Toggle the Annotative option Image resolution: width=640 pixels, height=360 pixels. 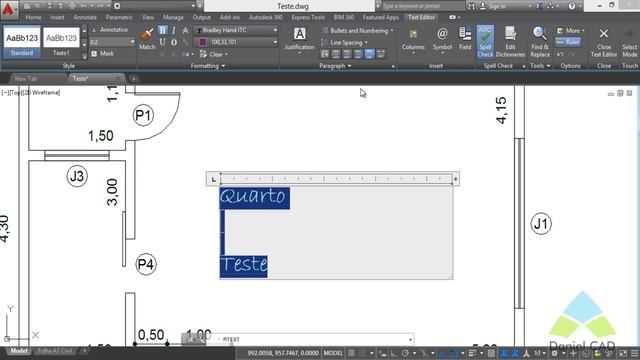point(109,30)
